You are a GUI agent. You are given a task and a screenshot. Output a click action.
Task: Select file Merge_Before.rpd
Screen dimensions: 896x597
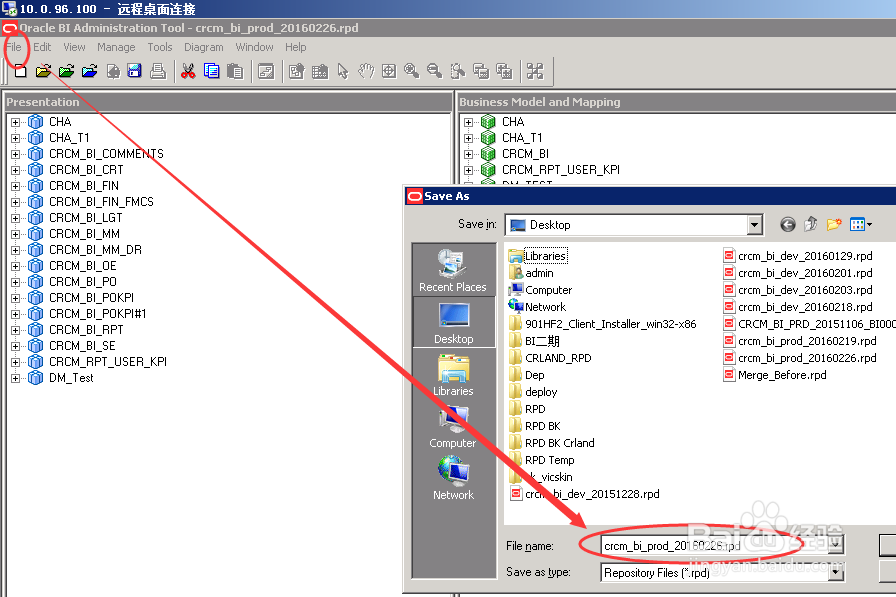[x=782, y=375]
